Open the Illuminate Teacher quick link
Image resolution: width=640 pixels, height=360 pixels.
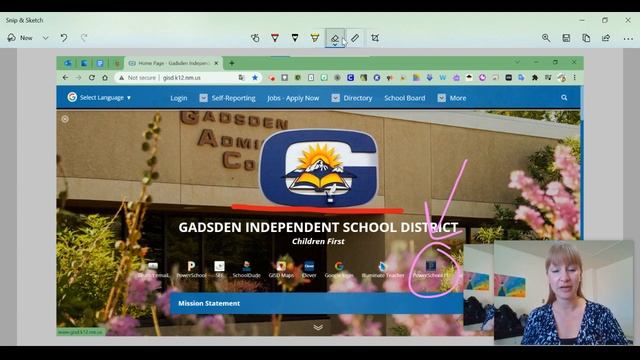point(382,270)
